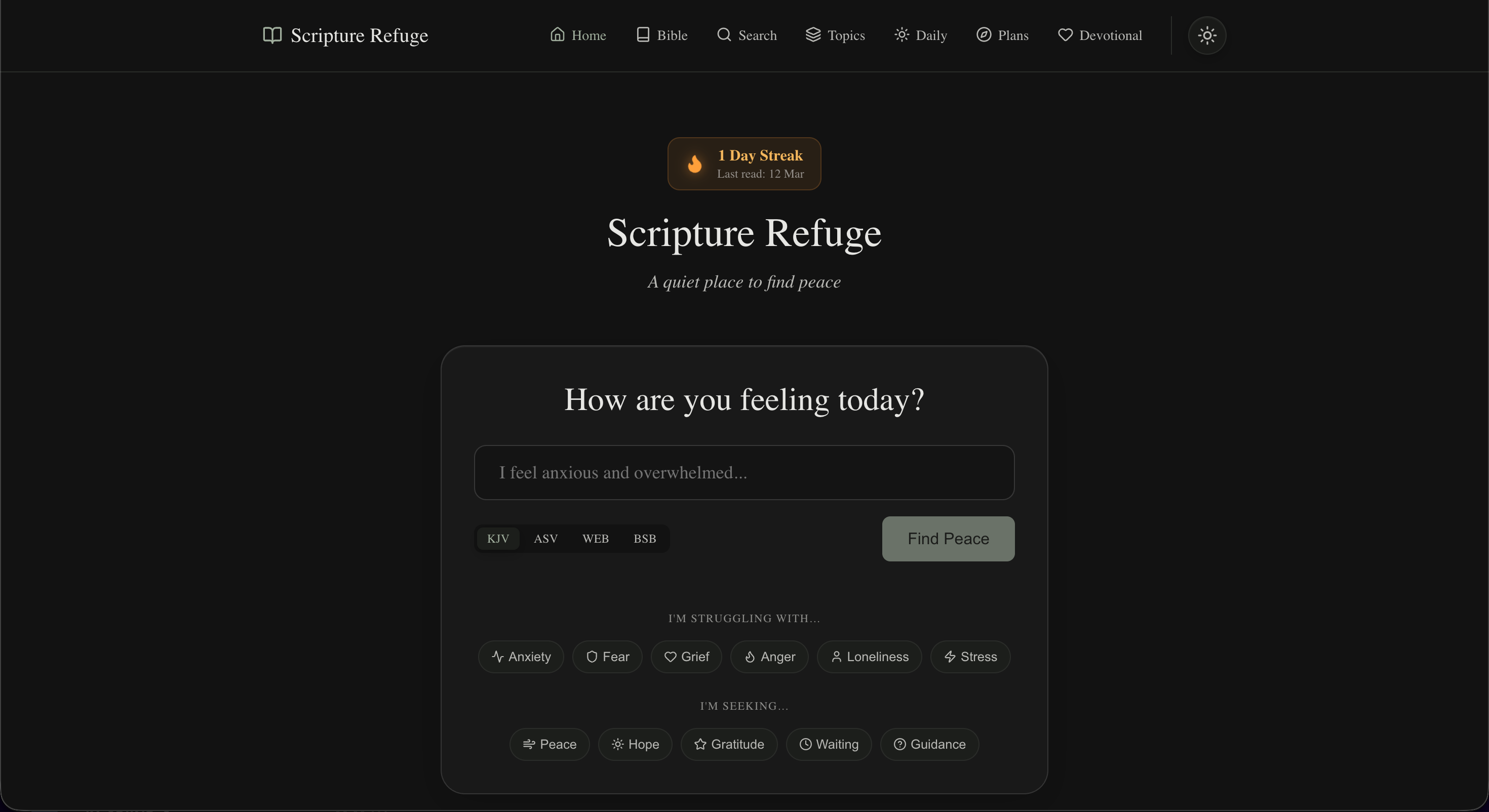Navigate to the Plans page
The height and width of the screenshot is (812, 1489).
tap(1002, 34)
